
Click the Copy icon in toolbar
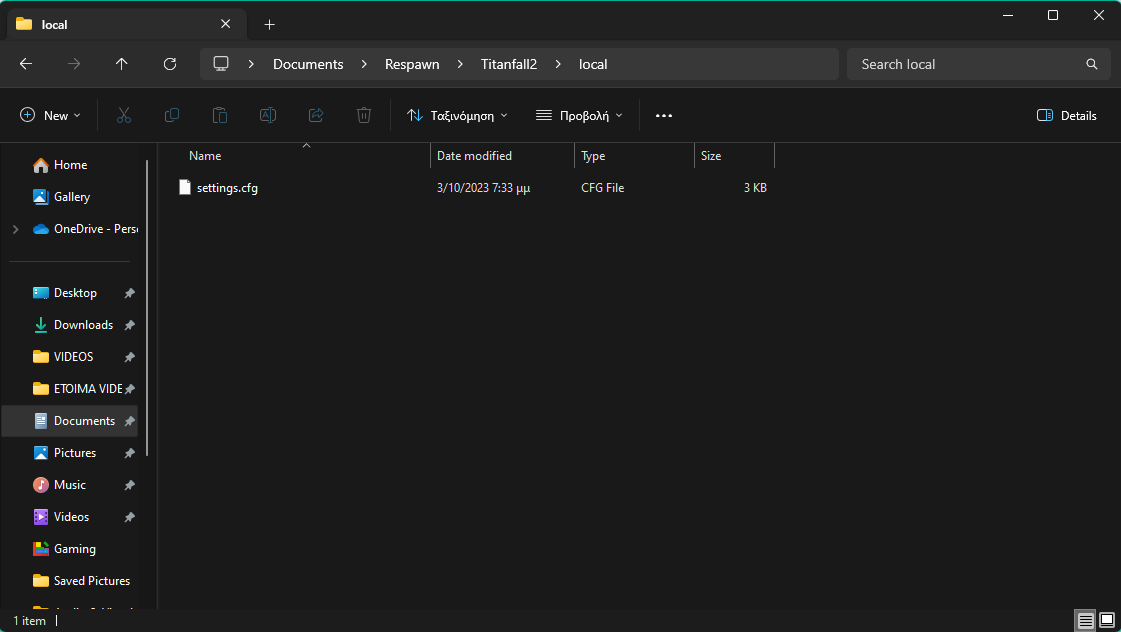[172, 116]
